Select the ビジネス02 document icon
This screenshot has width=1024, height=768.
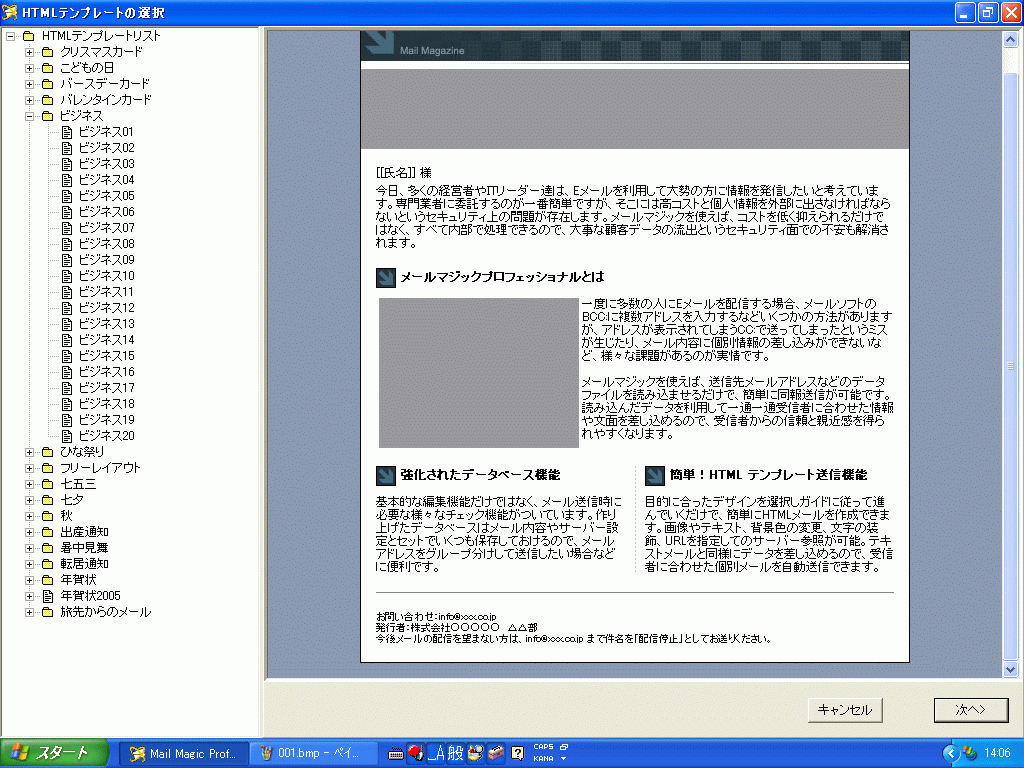point(67,148)
